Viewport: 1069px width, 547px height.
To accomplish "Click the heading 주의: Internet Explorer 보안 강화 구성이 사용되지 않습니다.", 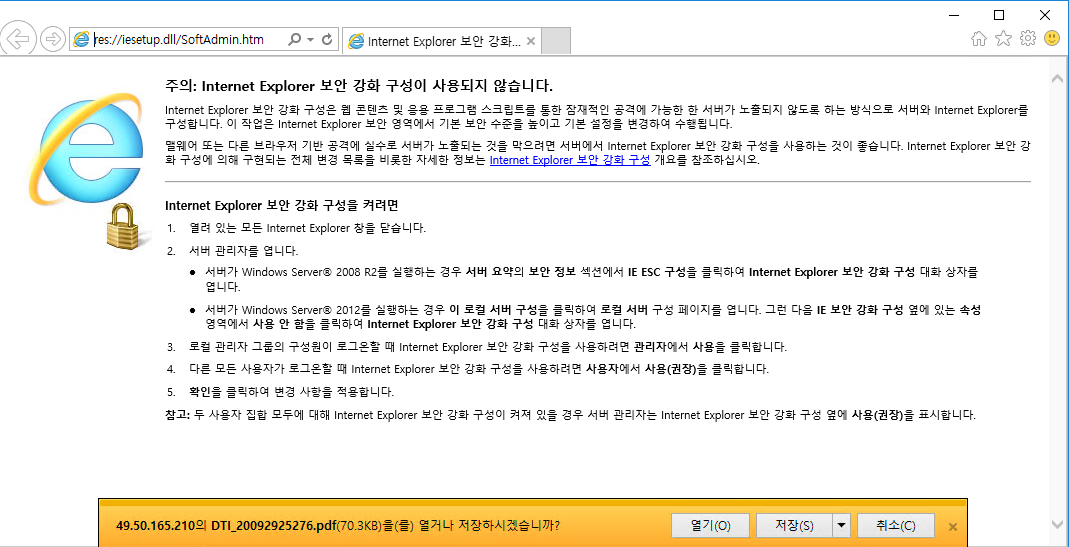I will pos(359,86).
